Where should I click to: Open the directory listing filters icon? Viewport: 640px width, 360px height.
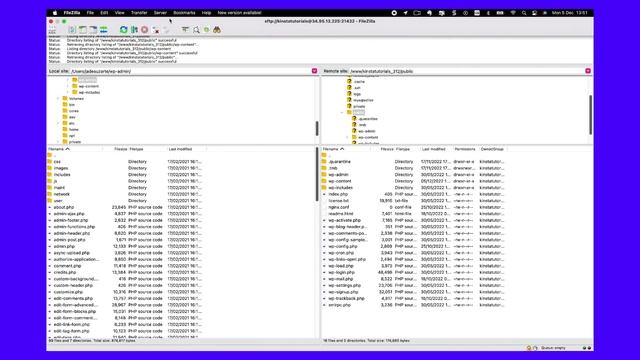point(185,30)
